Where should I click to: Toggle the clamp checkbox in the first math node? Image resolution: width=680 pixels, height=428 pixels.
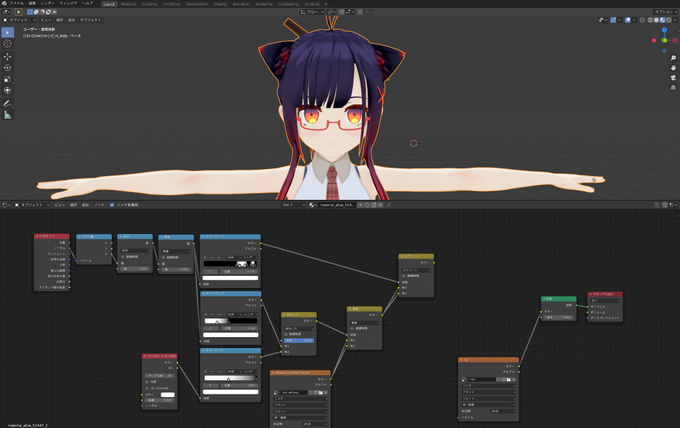pos(122,257)
